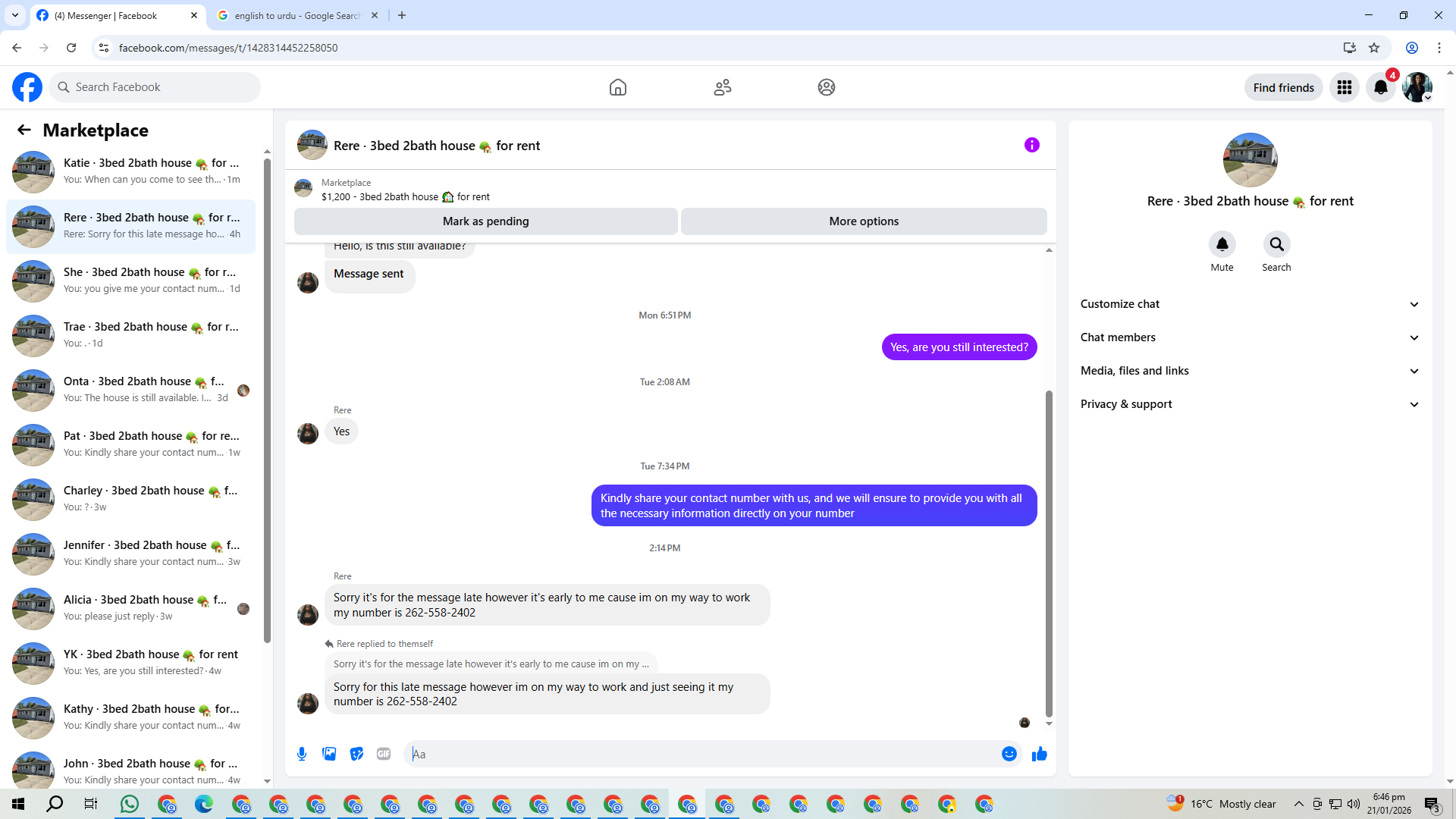The height and width of the screenshot is (819, 1456).
Task: Expand the Customize chat section
Action: pyautogui.click(x=1250, y=304)
